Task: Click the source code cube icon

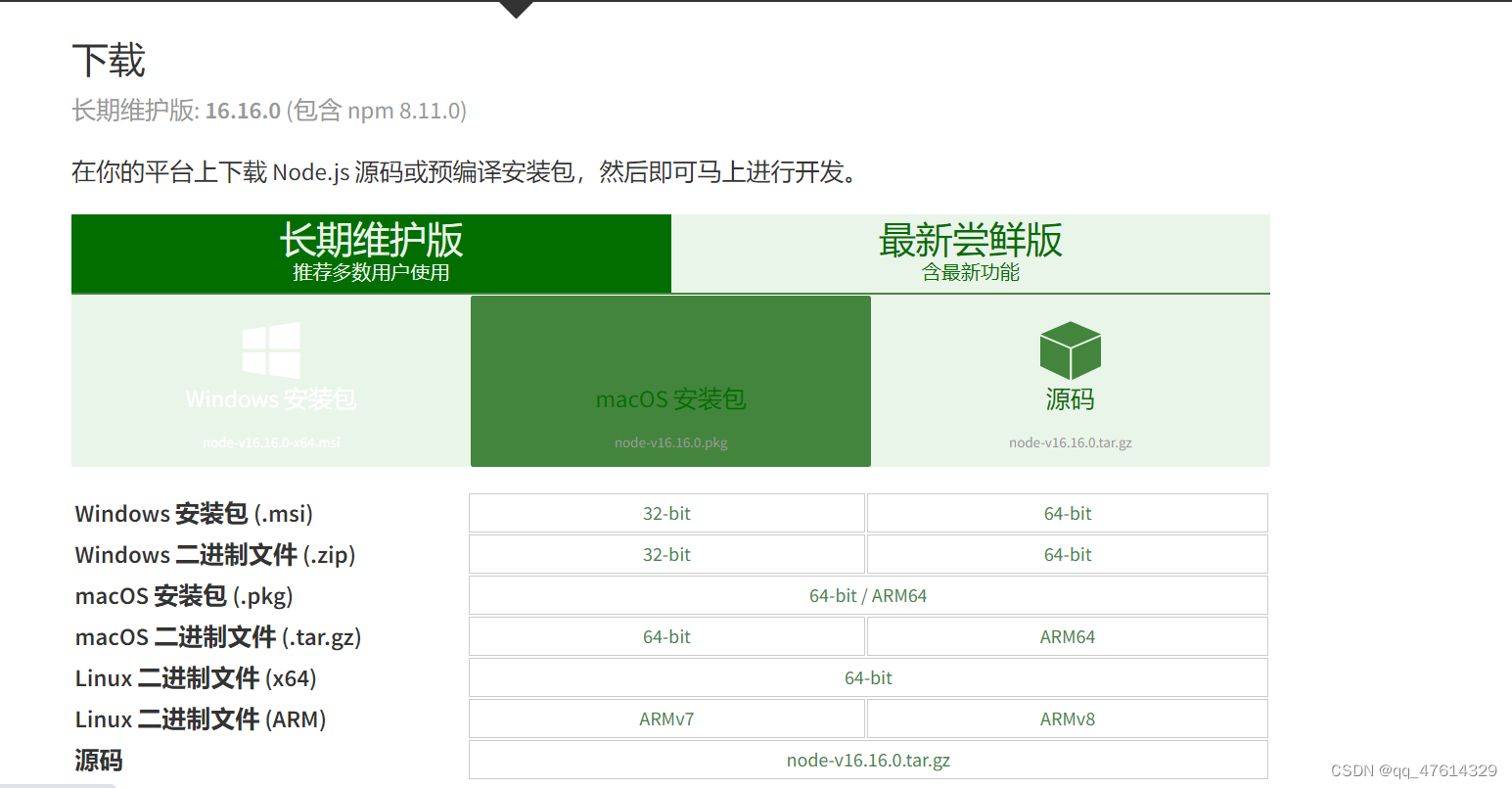Action: pyautogui.click(x=1071, y=350)
